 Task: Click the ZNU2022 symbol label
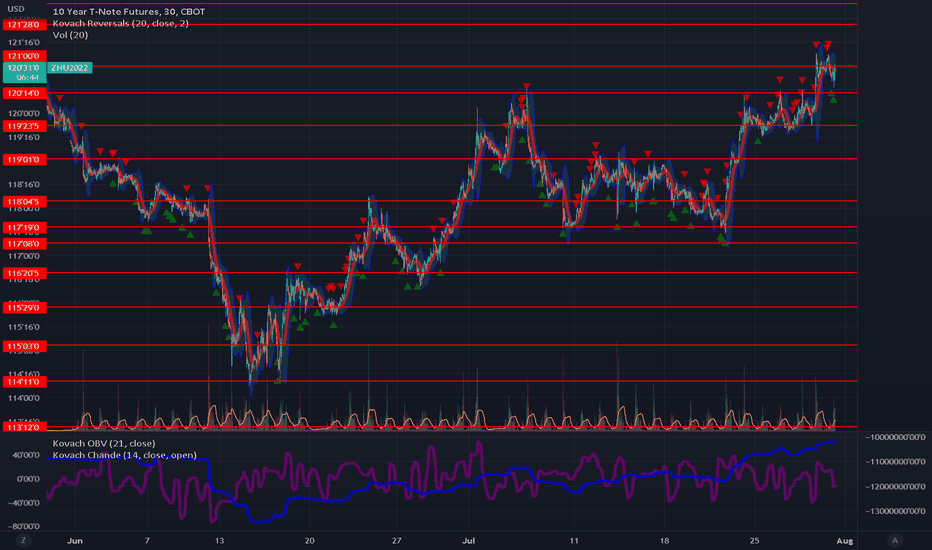(x=70, y=68)
